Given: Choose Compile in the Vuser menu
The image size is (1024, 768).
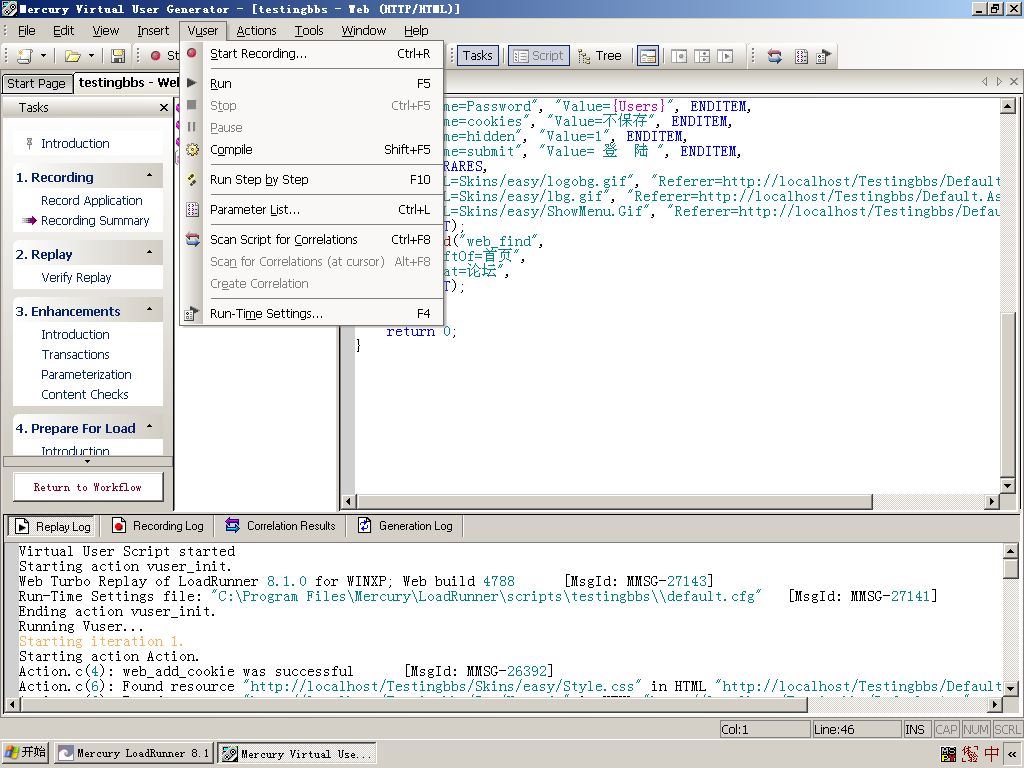Looking at the screenshot, I should (312, 150).
